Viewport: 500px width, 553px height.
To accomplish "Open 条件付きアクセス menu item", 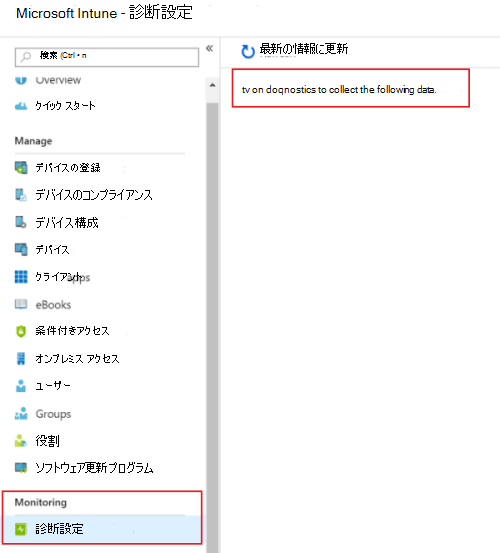I will coord(72,331).
